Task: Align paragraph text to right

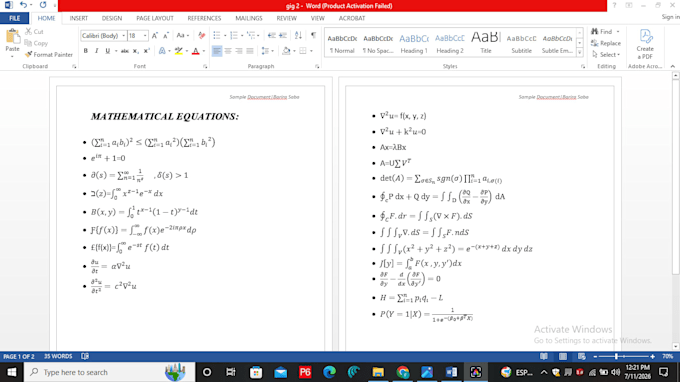Action: (x=239, y=51)
